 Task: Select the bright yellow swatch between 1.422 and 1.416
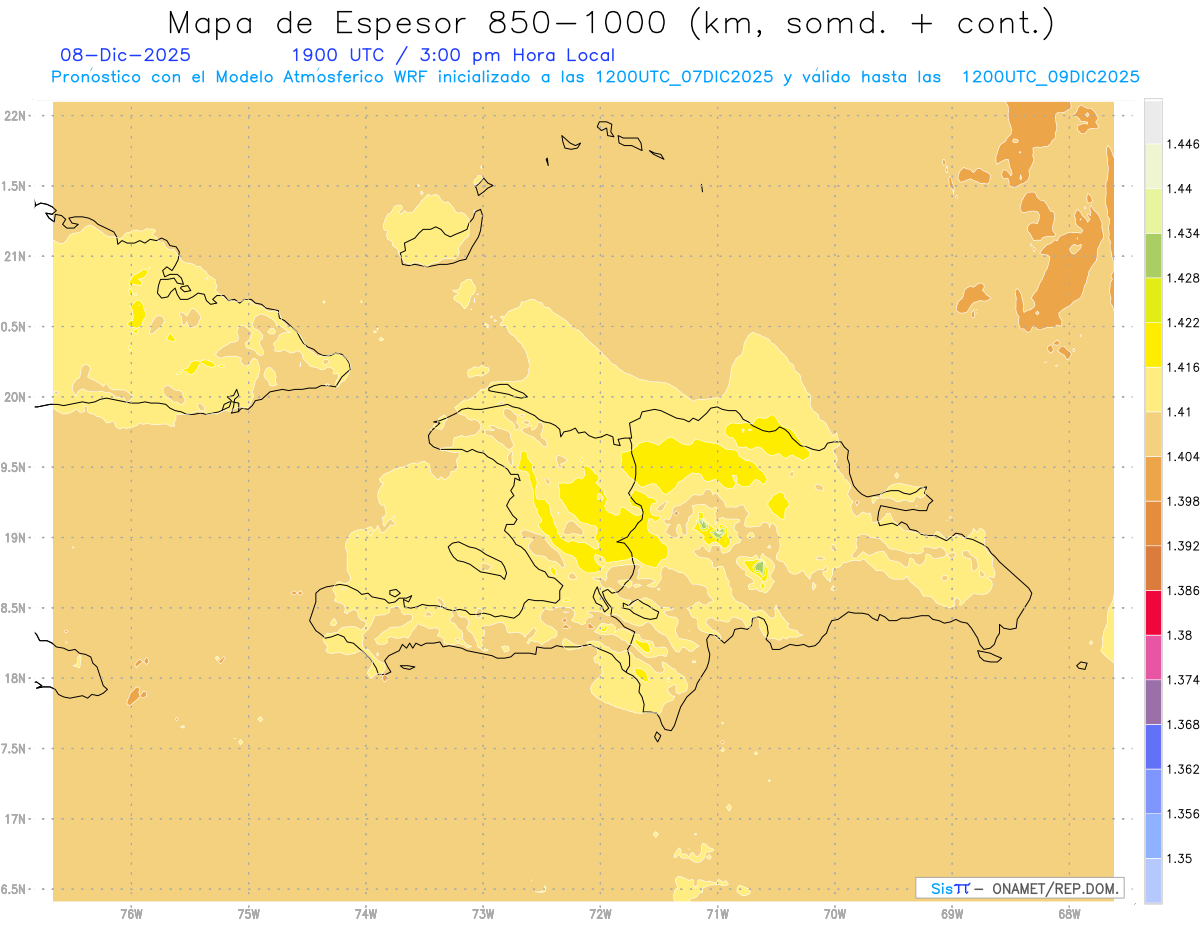coord(1153,344)
